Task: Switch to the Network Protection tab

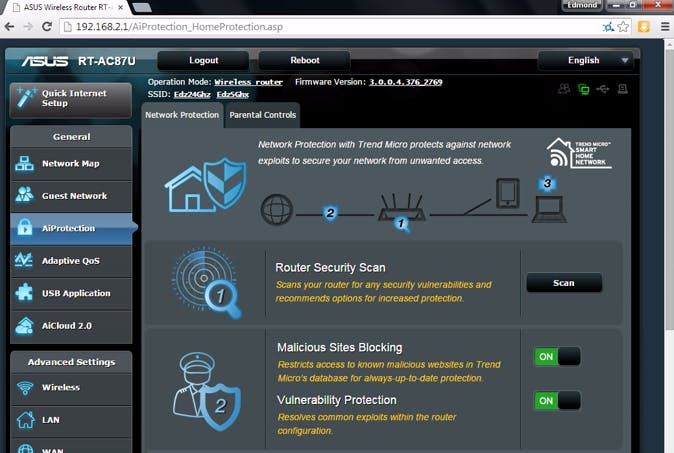Action: (182, 115)
